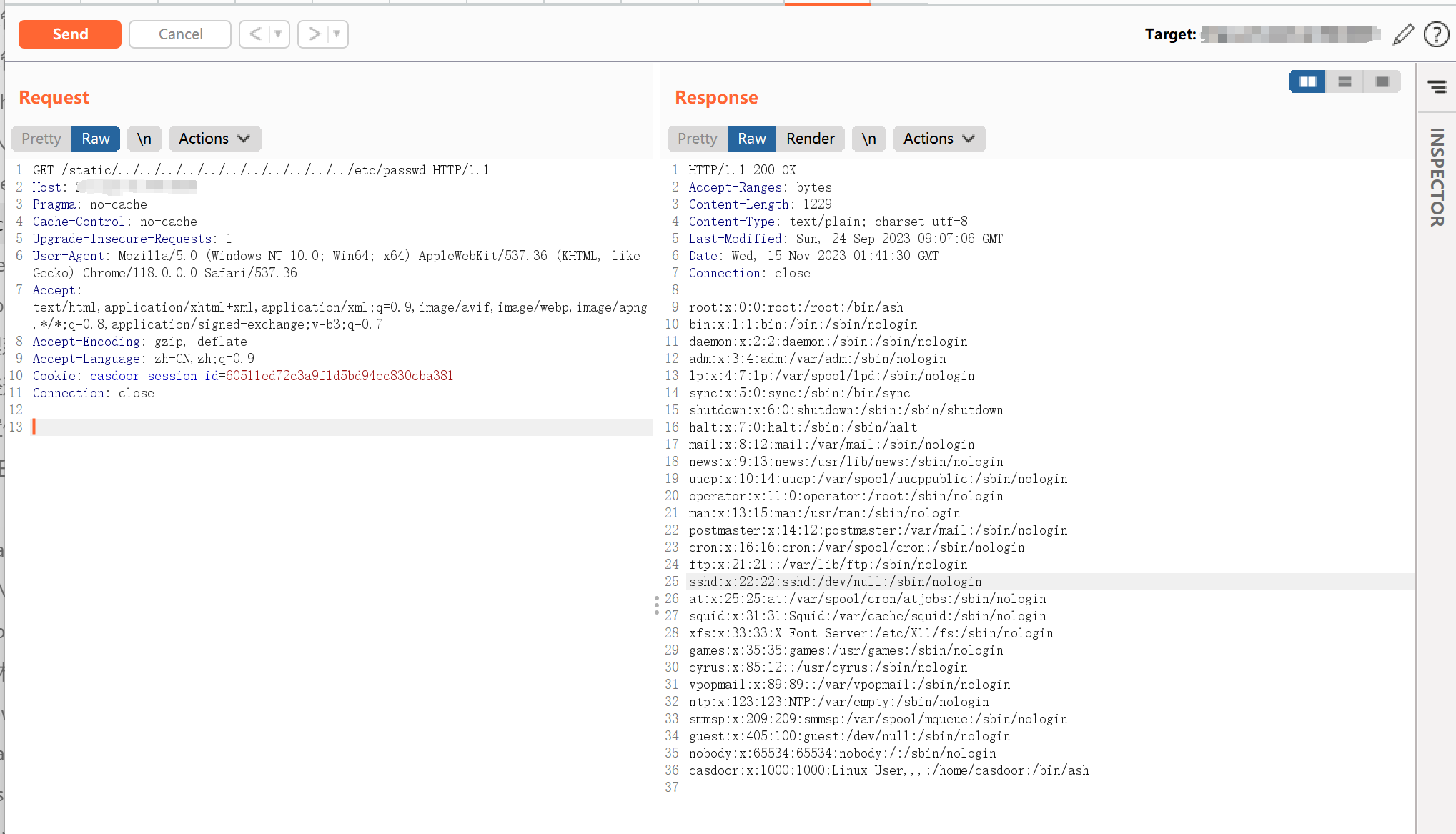Expand the request Actions dropdown
The height and width of the screenshot is (834, 1456).
tap(214, 139)
